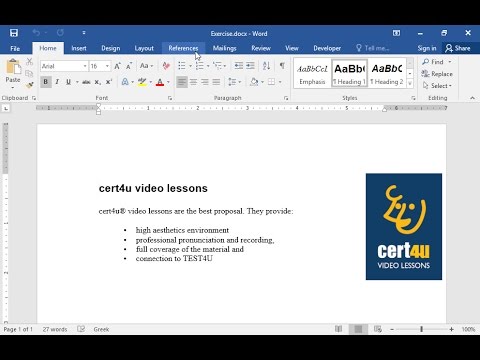
Task: Click the zoom slider handle
Action: [421, 329]
